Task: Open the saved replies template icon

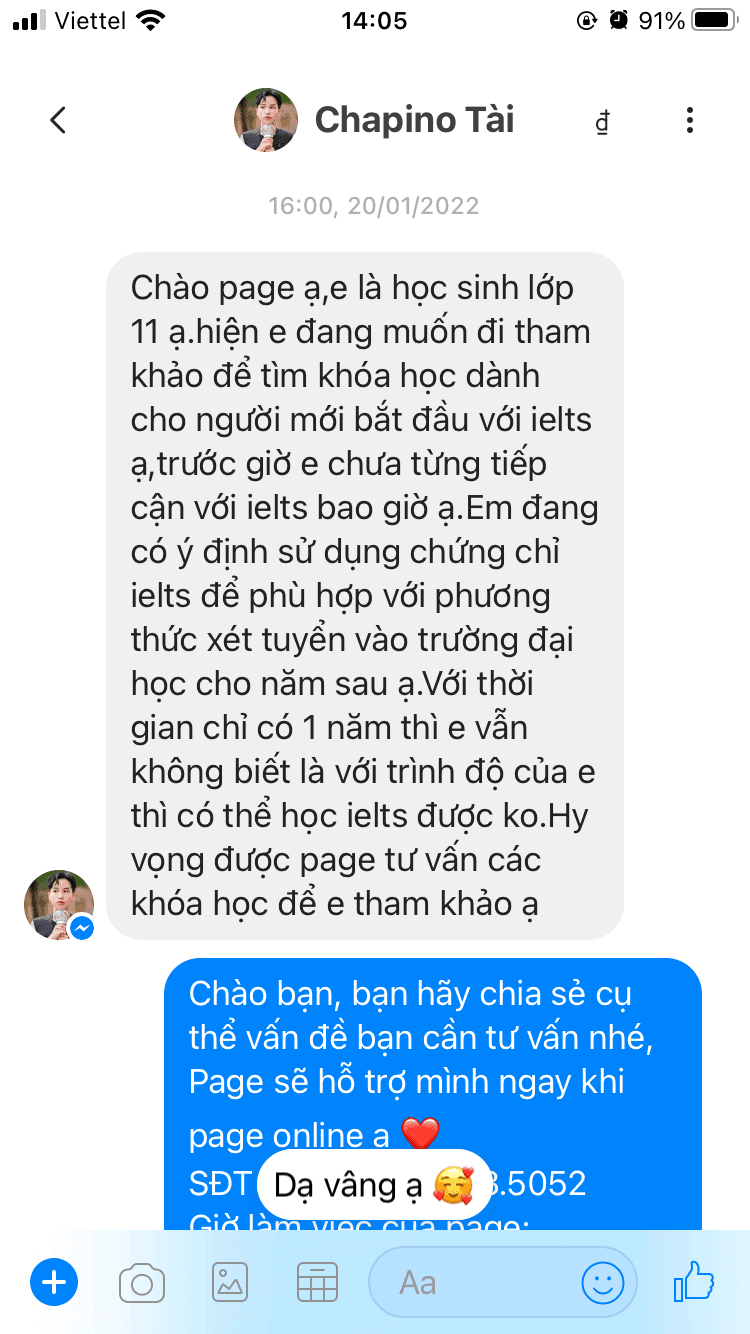Action: click(x=318, y=1282)
